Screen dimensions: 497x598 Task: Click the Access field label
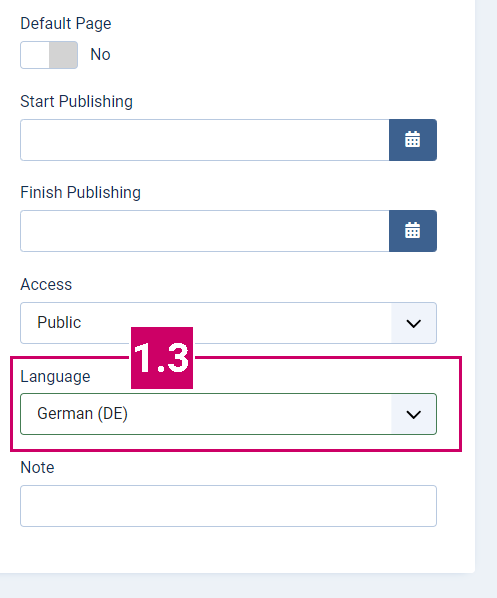(x=46, y=285)
